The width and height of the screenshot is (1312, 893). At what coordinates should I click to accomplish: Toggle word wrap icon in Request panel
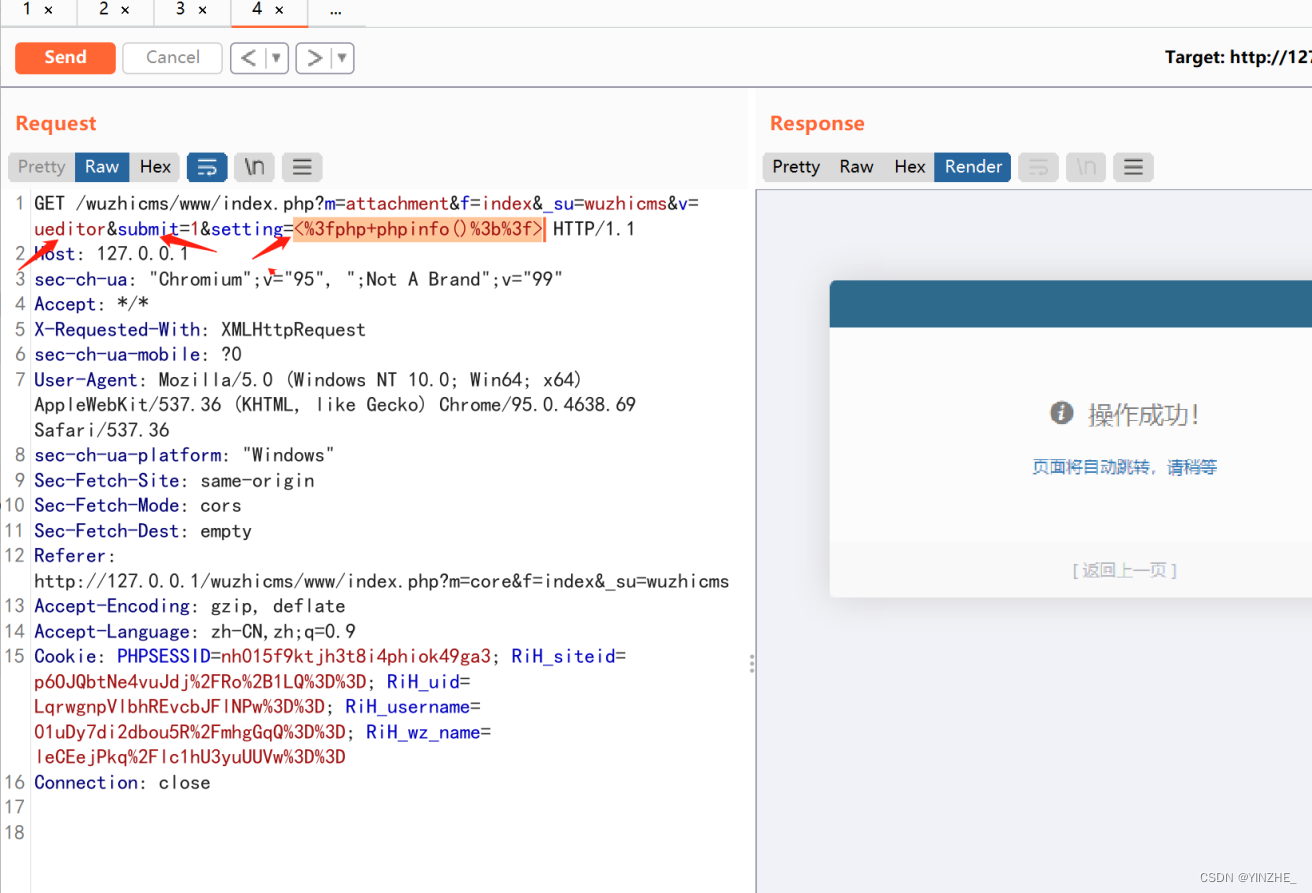[x=207, y=167]
